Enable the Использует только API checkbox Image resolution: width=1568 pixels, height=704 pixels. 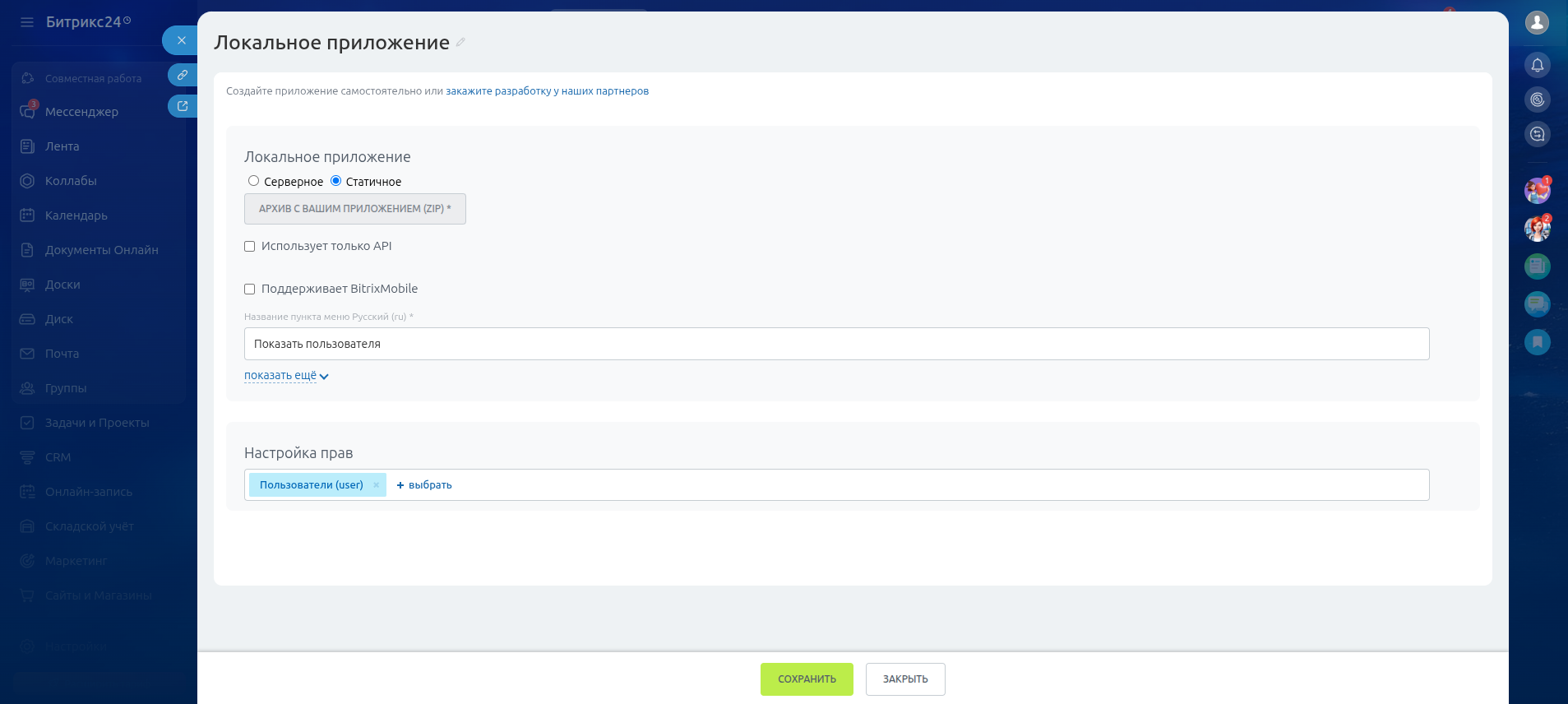(x=250, y=247)
